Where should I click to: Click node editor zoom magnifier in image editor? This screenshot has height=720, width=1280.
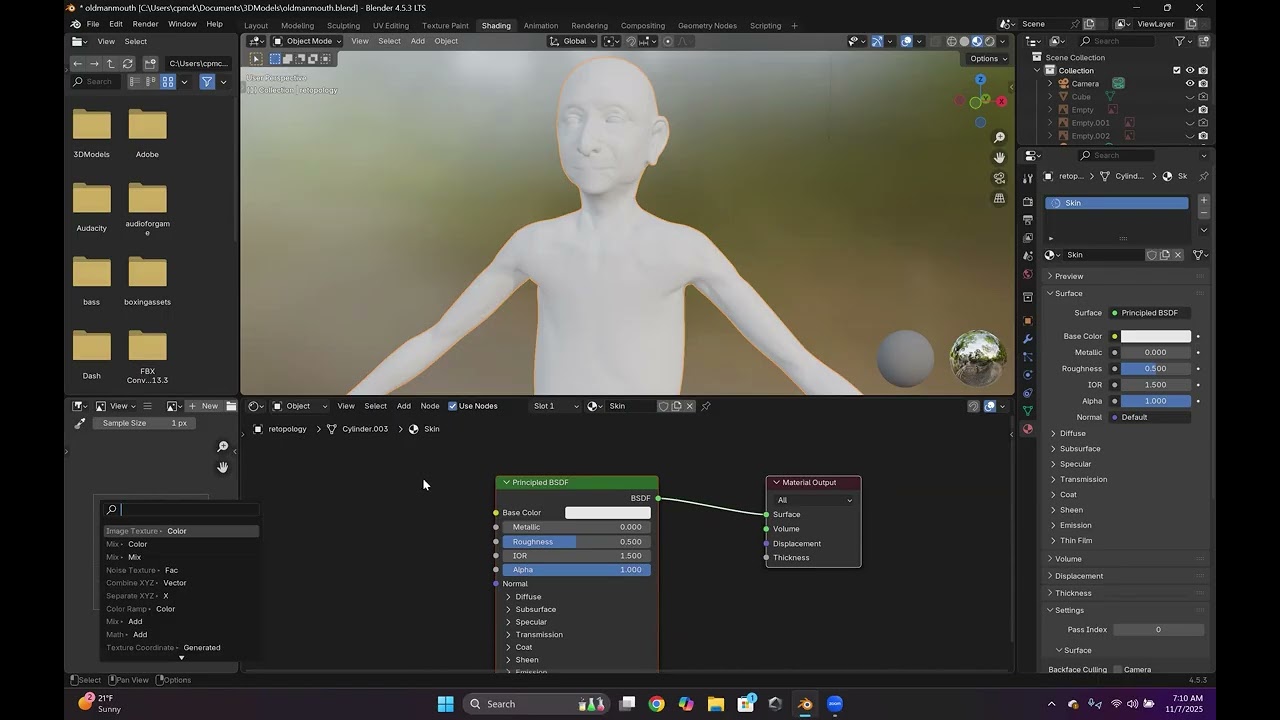(x=223, y=446)
